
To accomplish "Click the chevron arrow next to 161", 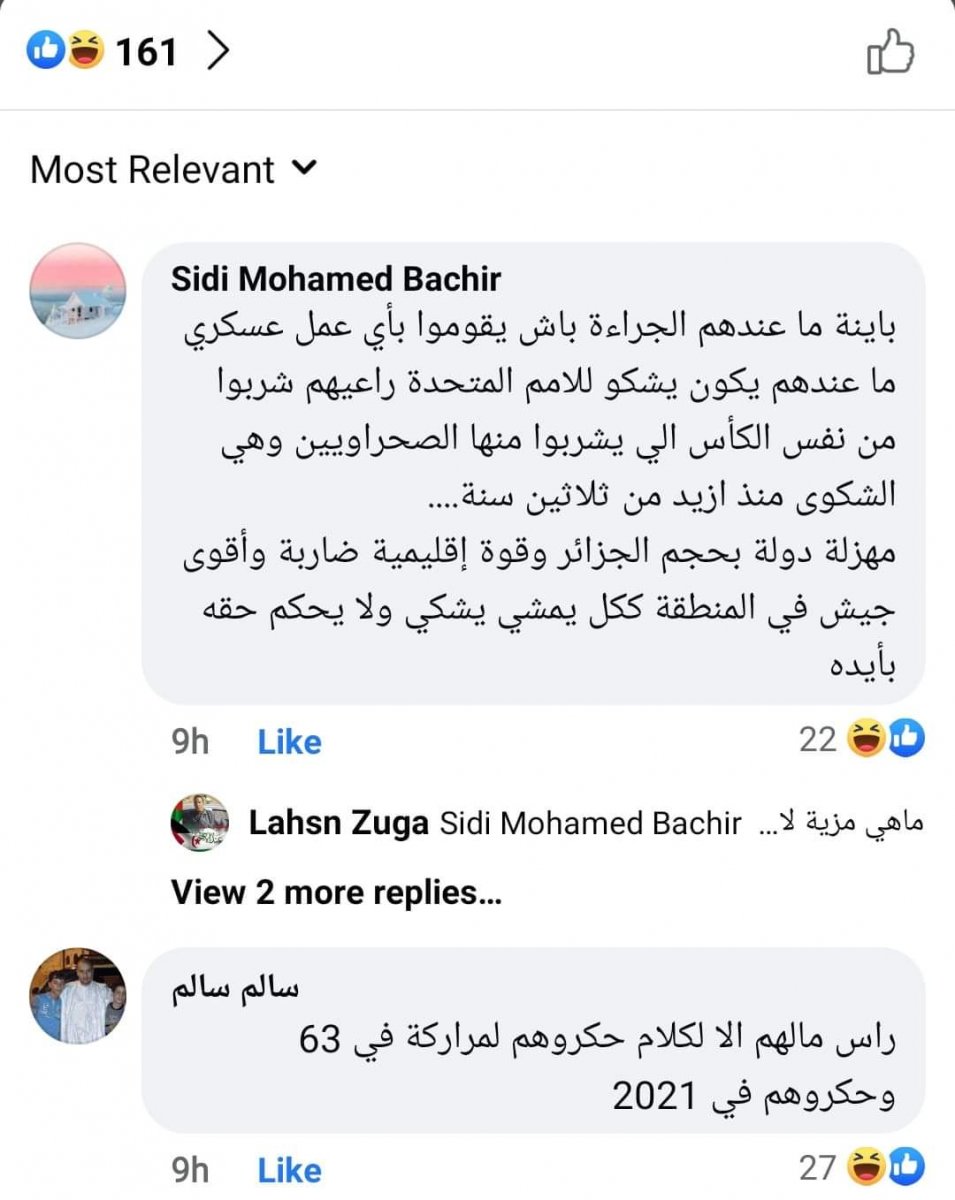I will [217, 51].
